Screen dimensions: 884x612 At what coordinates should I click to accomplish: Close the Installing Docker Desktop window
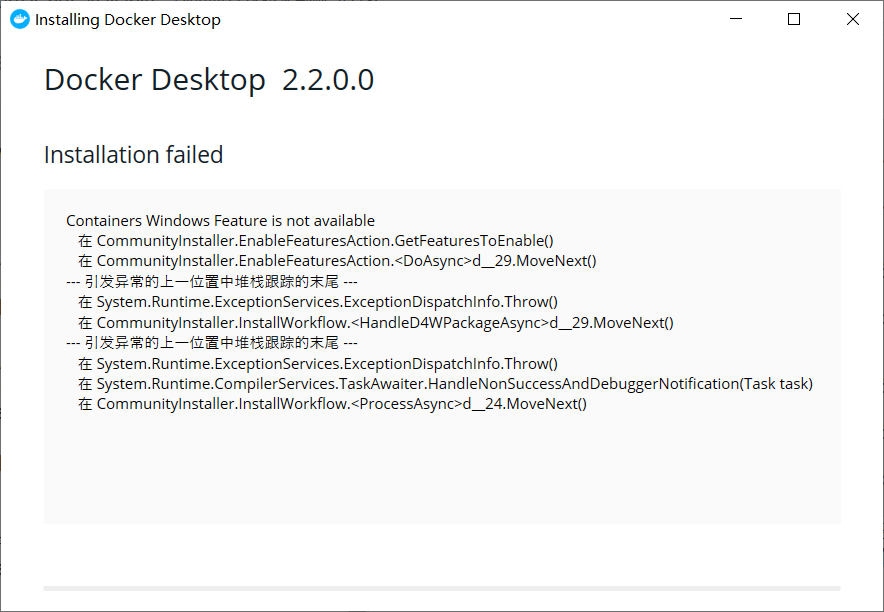[853, 19]
